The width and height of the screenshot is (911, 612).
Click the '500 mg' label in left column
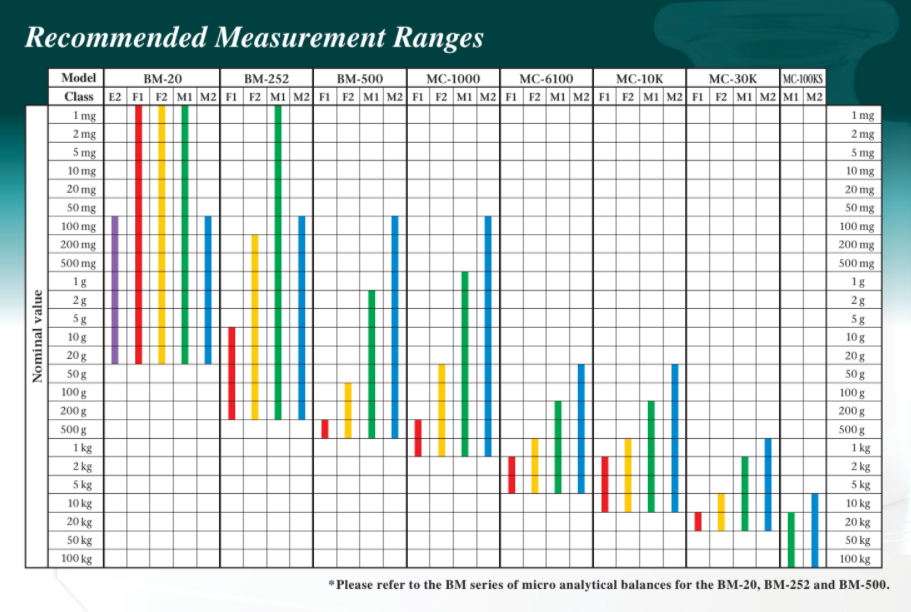[x=78, y=263]
